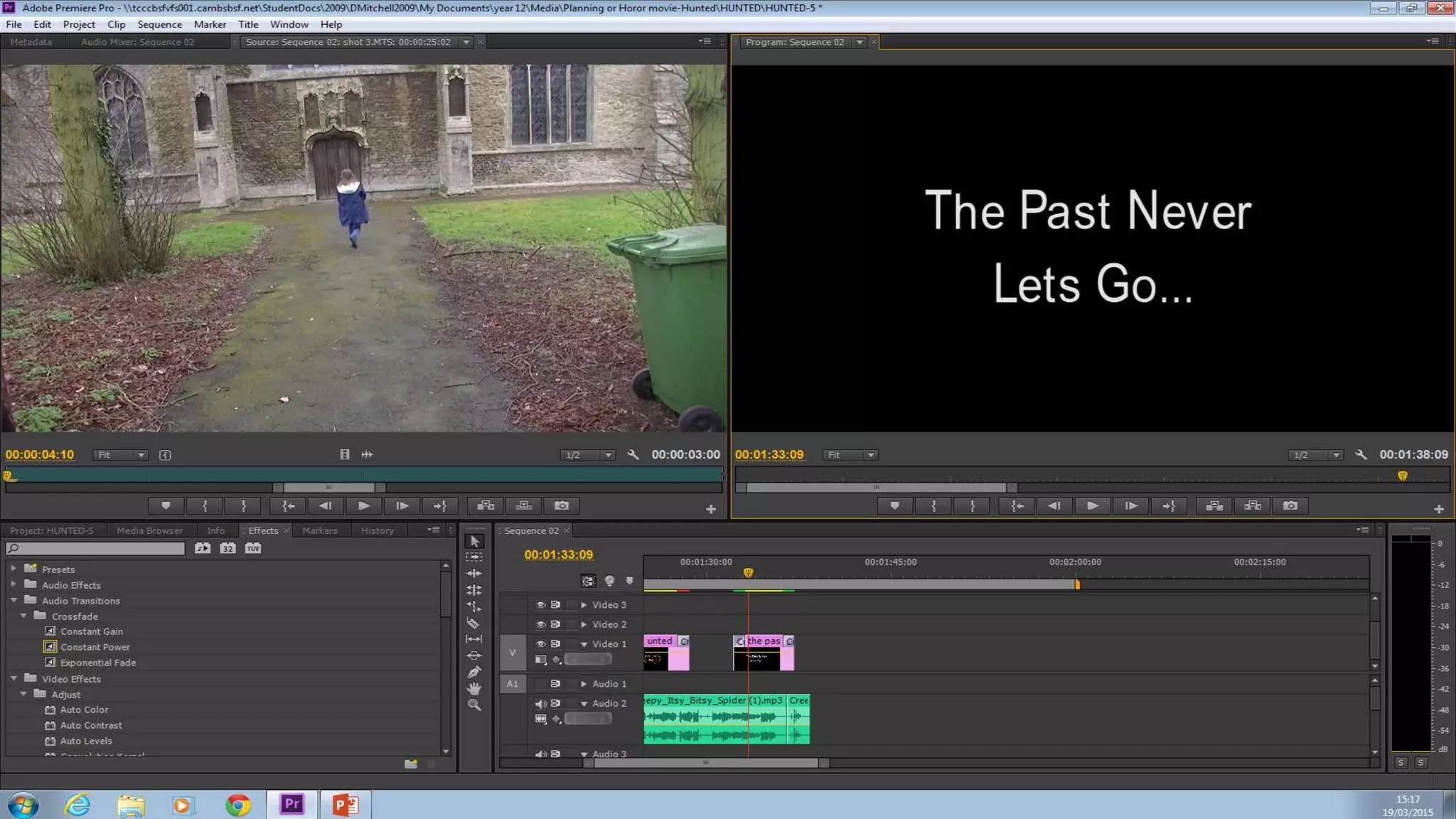Select the Ripple Edit tool

tap(473, 573)
